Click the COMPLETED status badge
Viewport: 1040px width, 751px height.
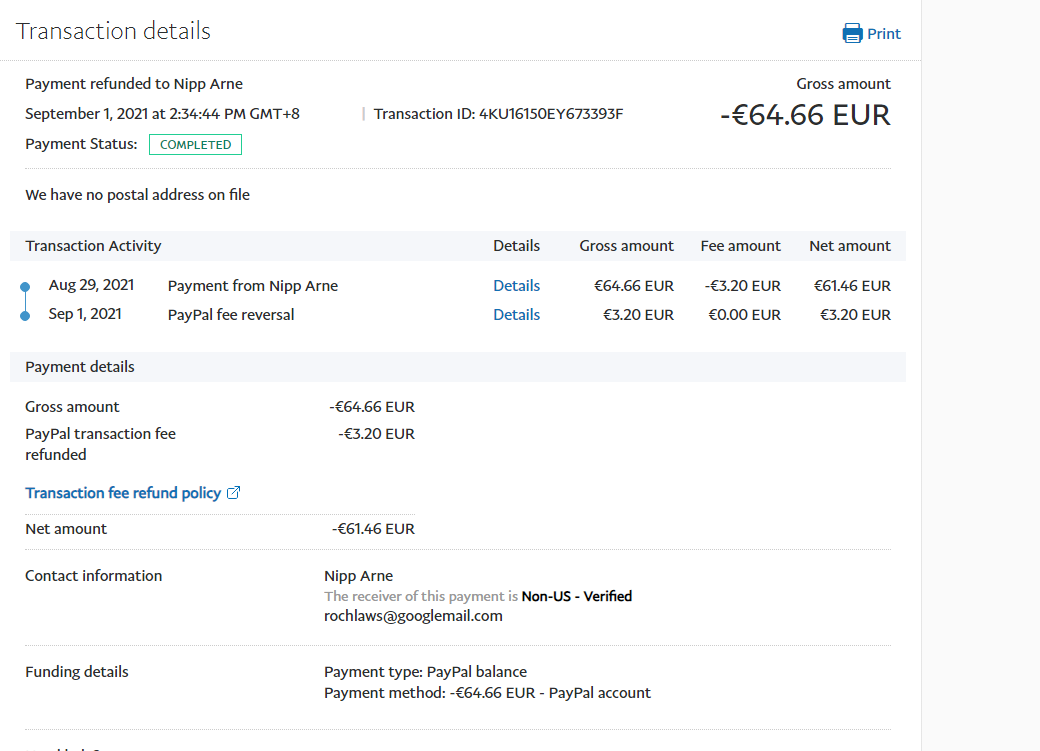click(x=195, y=145)
